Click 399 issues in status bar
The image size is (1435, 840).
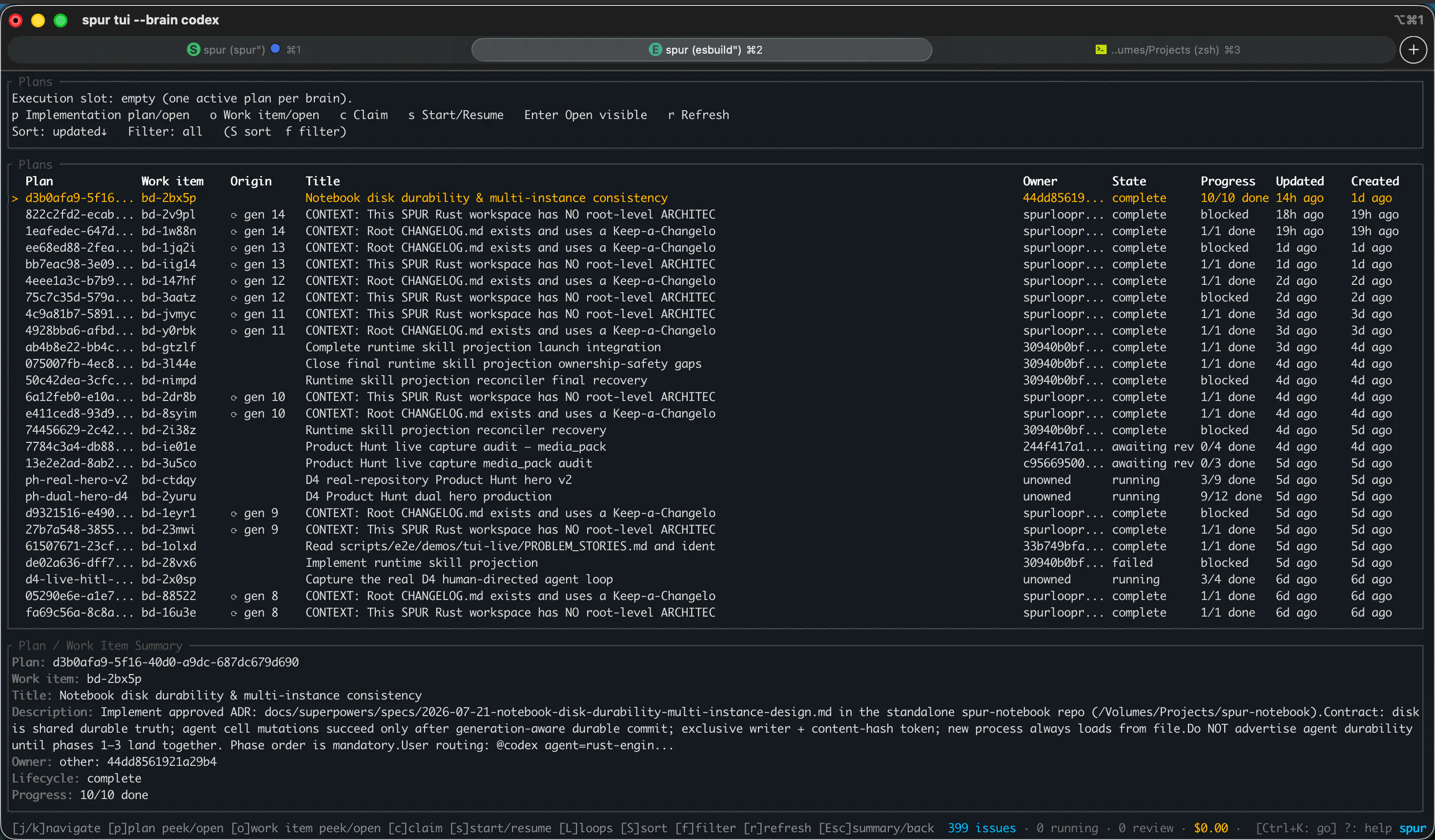[x=981, y=828]
